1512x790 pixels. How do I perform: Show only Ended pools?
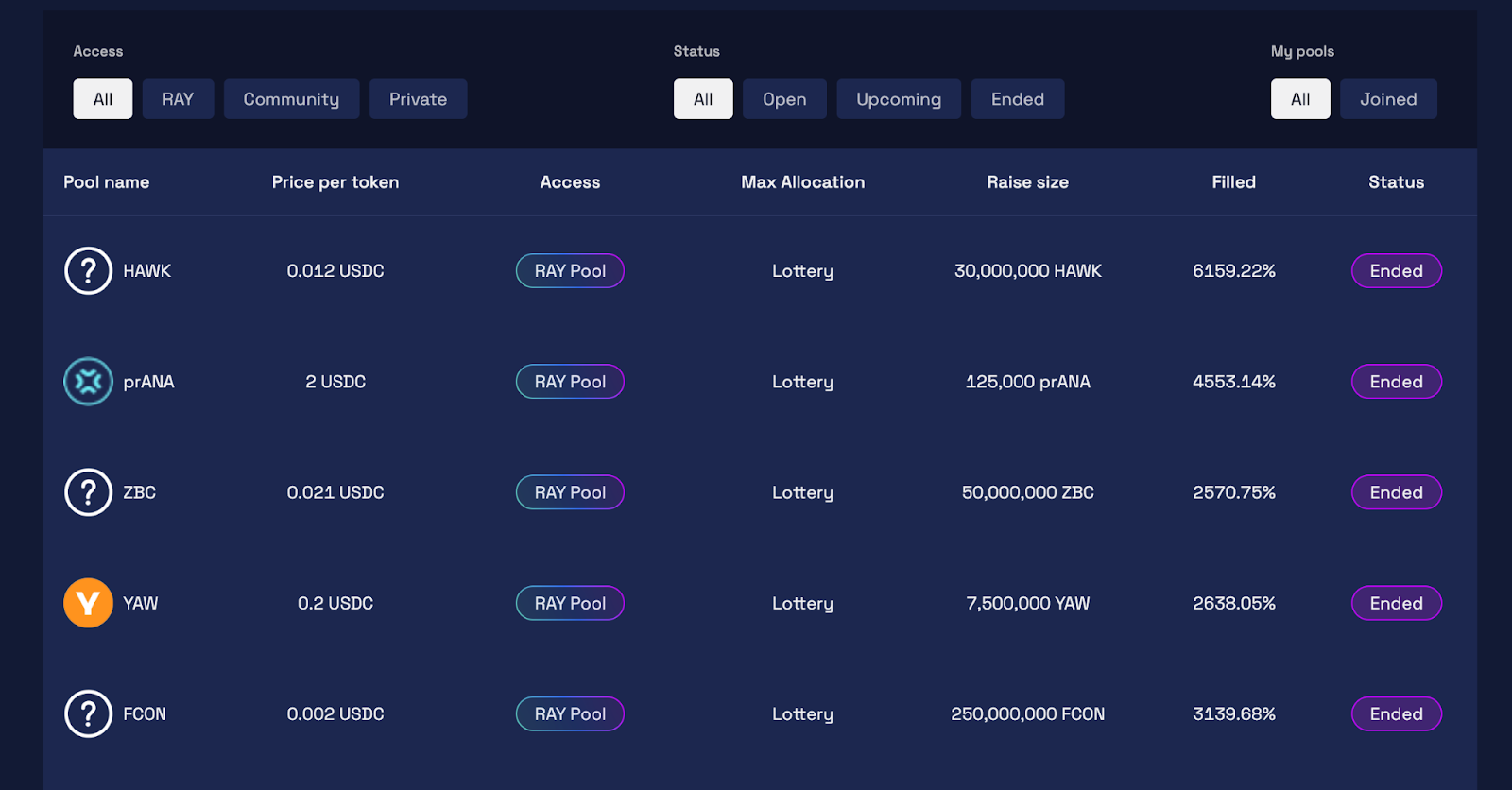1018,99
